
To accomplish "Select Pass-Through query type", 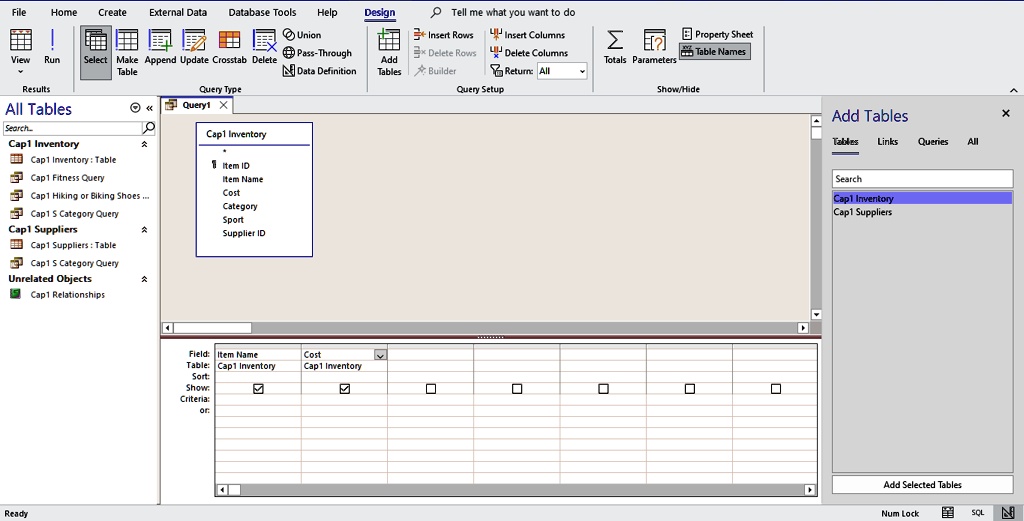I will click(x=317, y=53).
